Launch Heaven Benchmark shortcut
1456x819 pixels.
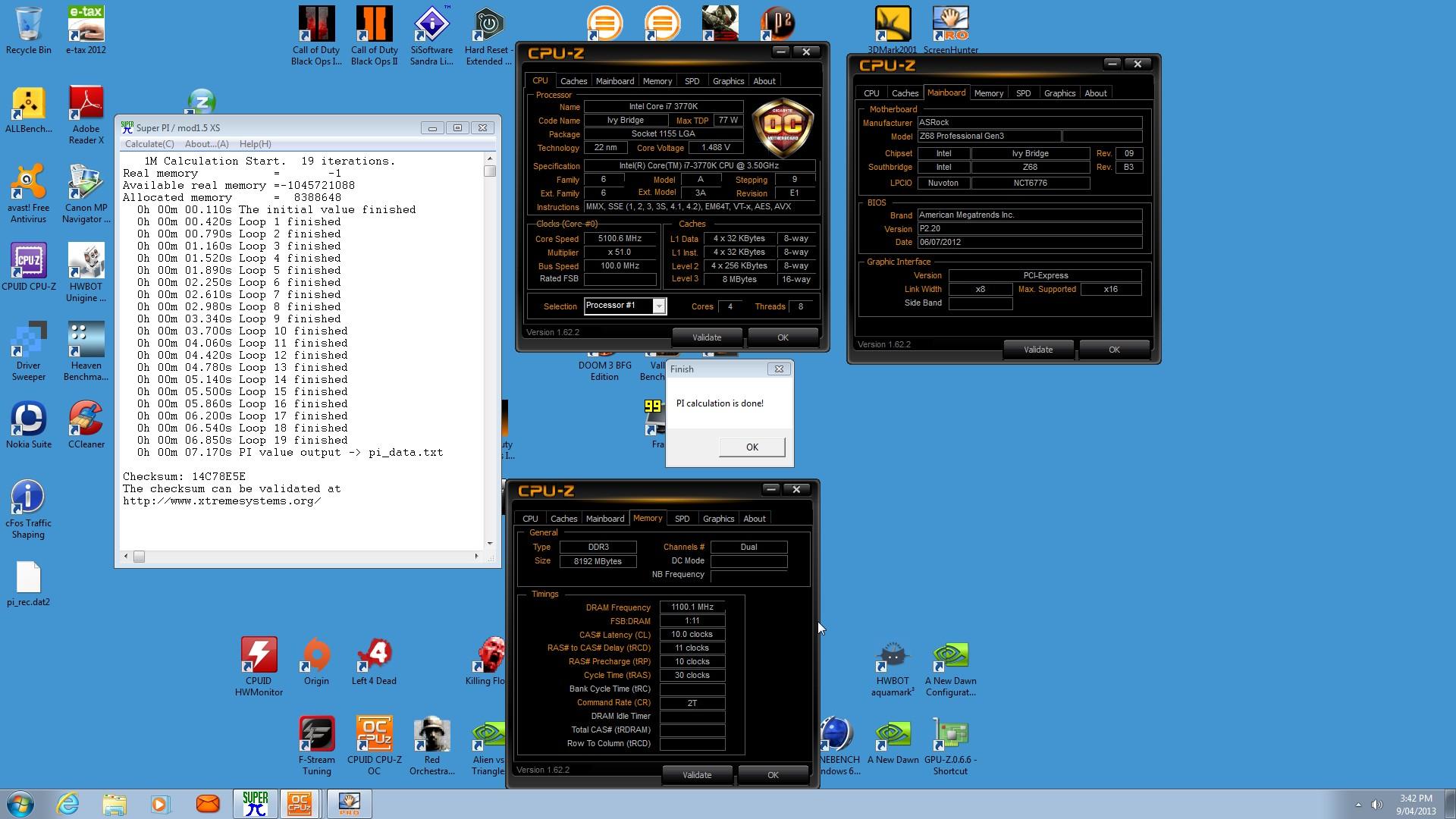(86, 352)
